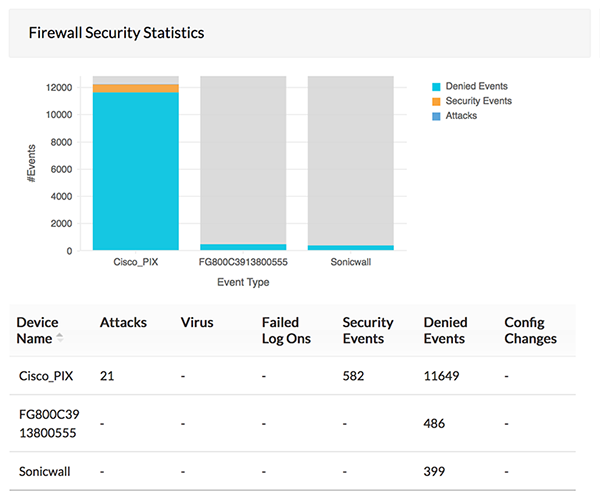Screen dimensions: 600x503
Task: Click the blue Attacks legend swatch
Action: [x=436, y=115]
